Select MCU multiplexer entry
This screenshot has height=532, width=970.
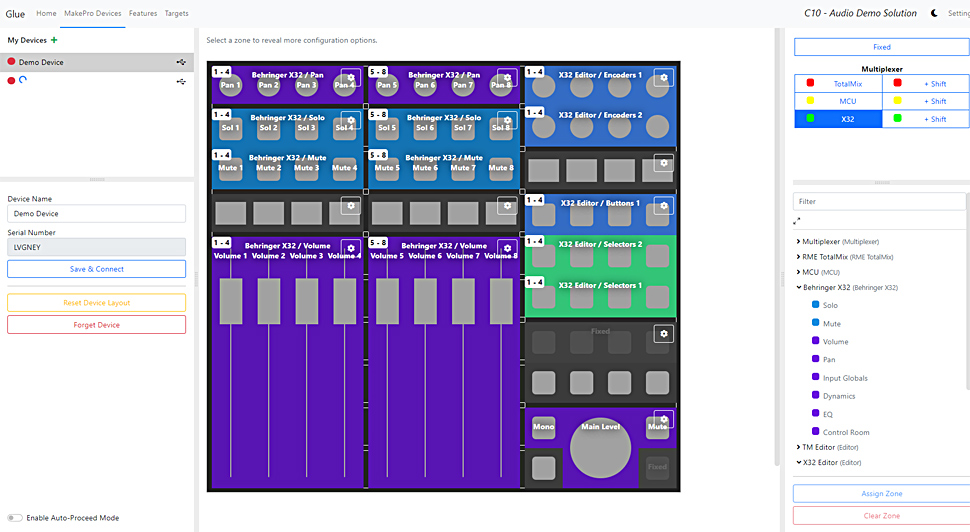[x=838, y=101]
